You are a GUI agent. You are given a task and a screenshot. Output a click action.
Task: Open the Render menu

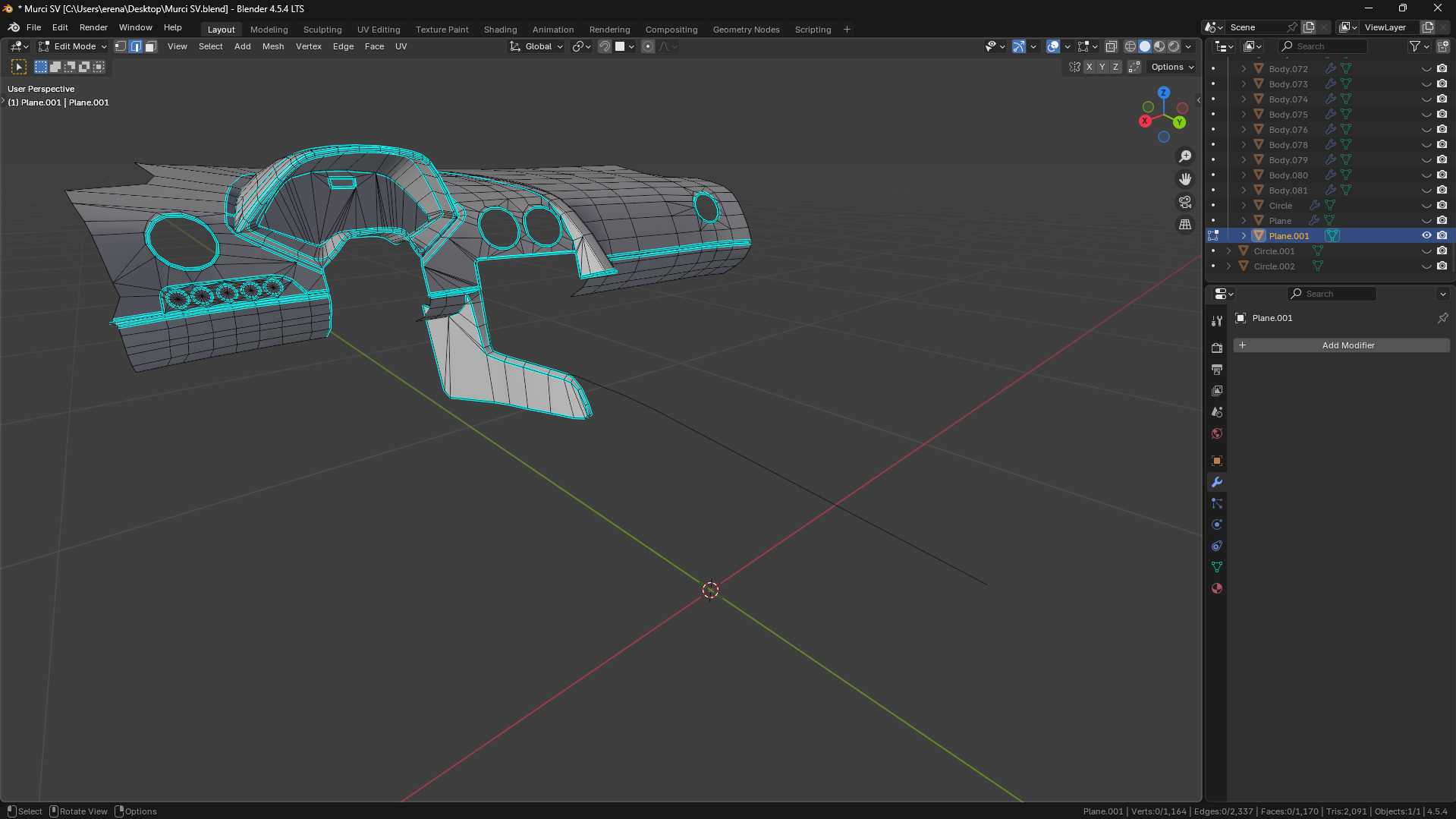tap(93, 27)
